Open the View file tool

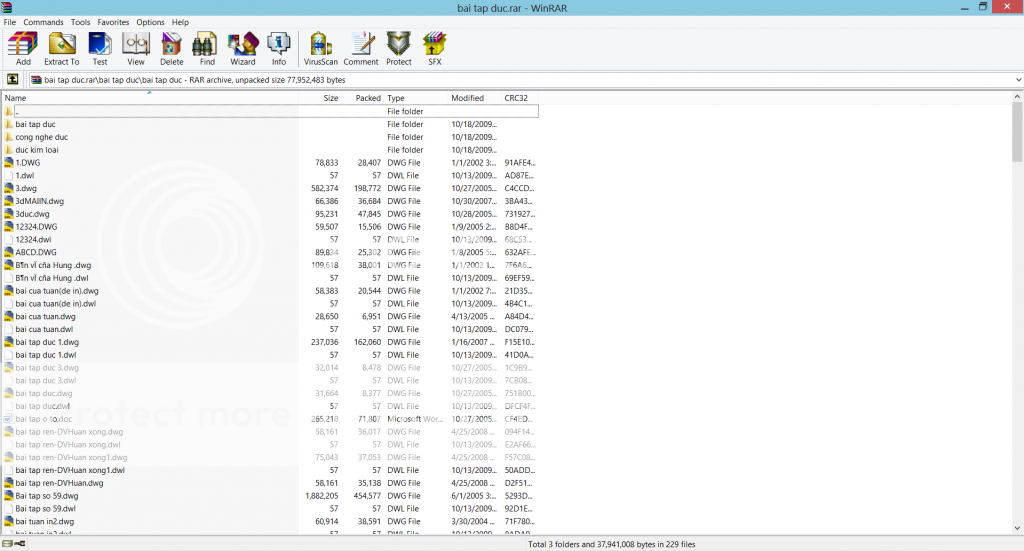pos(136,47)
